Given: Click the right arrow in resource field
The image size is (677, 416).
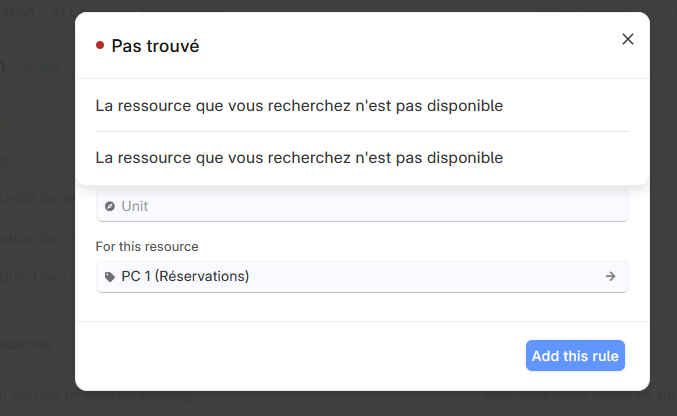Looking at the screenshot, I should point(610,276).
